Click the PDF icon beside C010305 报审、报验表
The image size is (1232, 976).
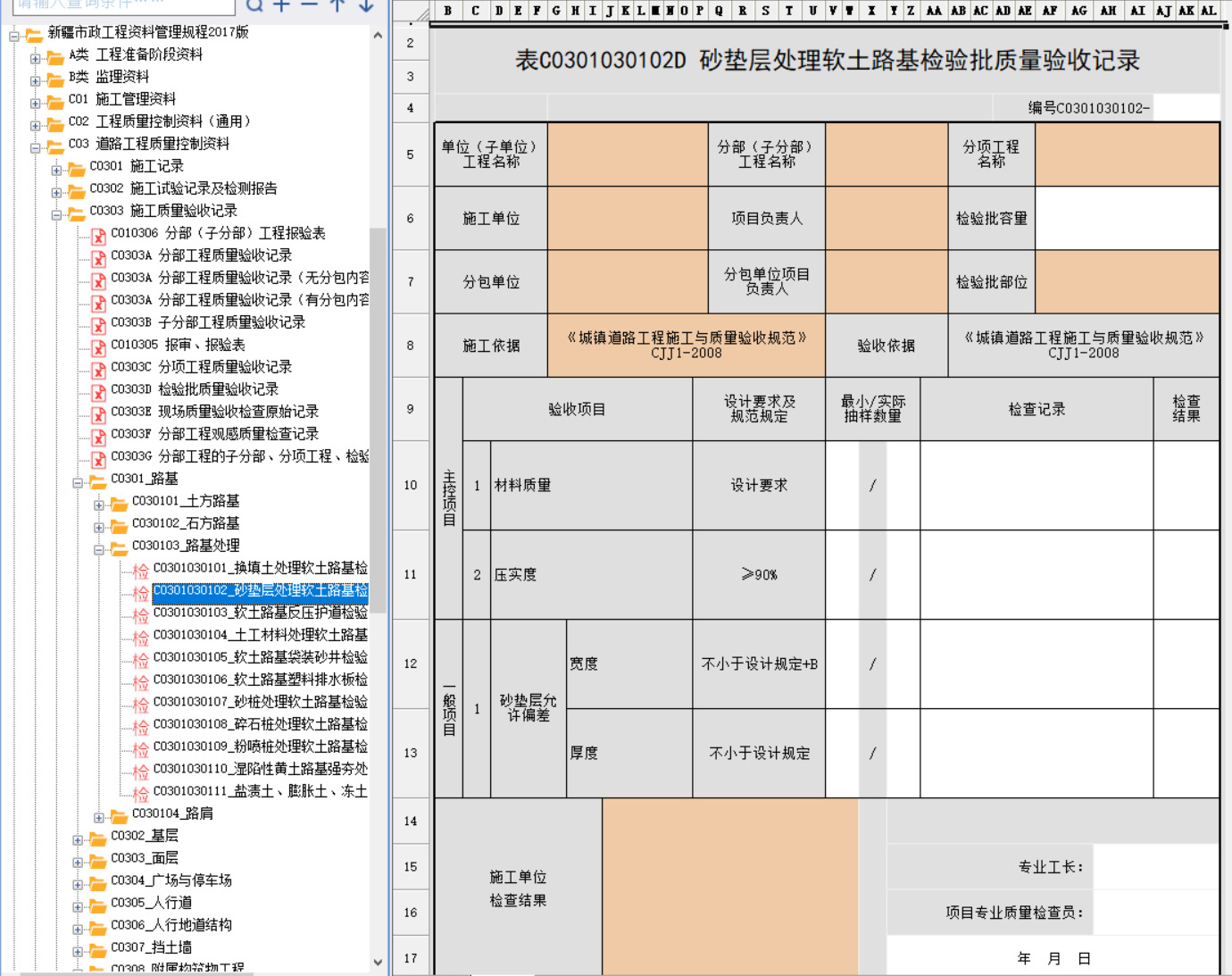coord(98,347)
